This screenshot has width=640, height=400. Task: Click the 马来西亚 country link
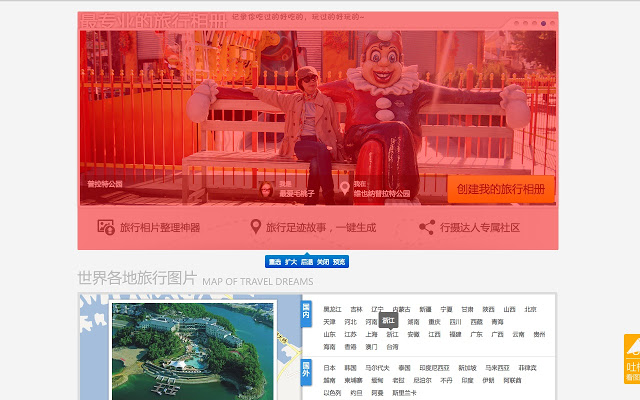click(497, 368)
